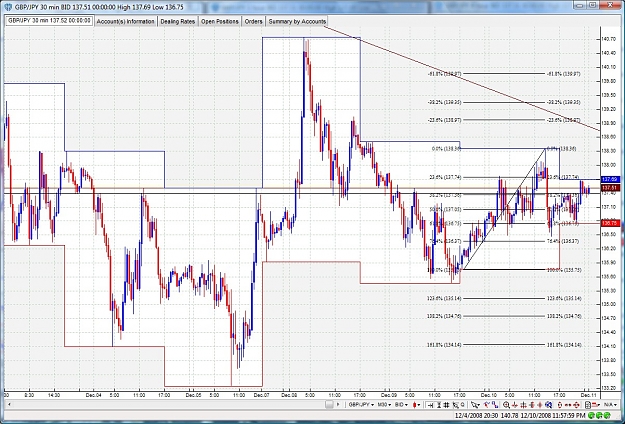Viewport: 625px width, 424px height.
Task: Click the red horizontal double-dot icon
Action: 568,405
